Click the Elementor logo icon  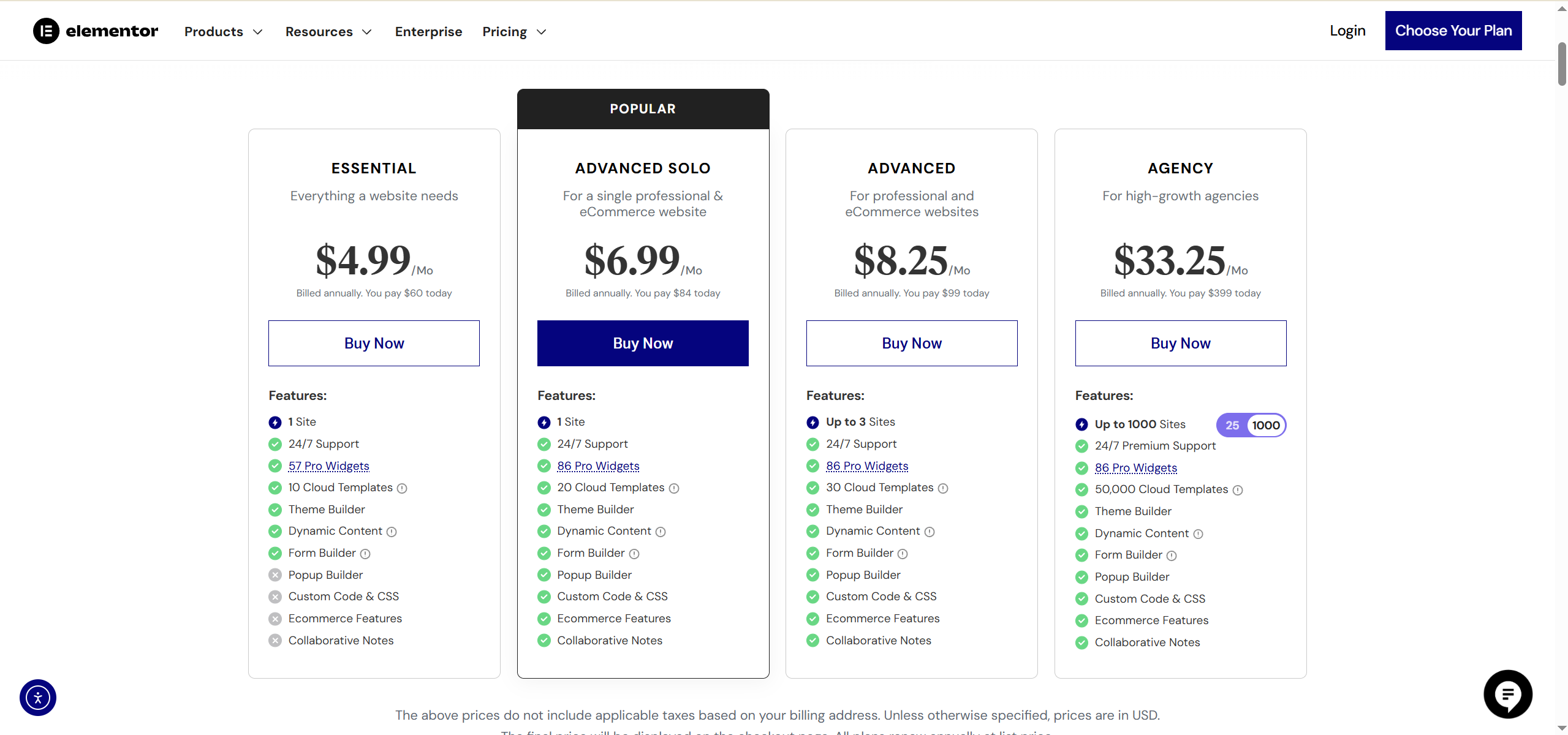coord(46,31)
